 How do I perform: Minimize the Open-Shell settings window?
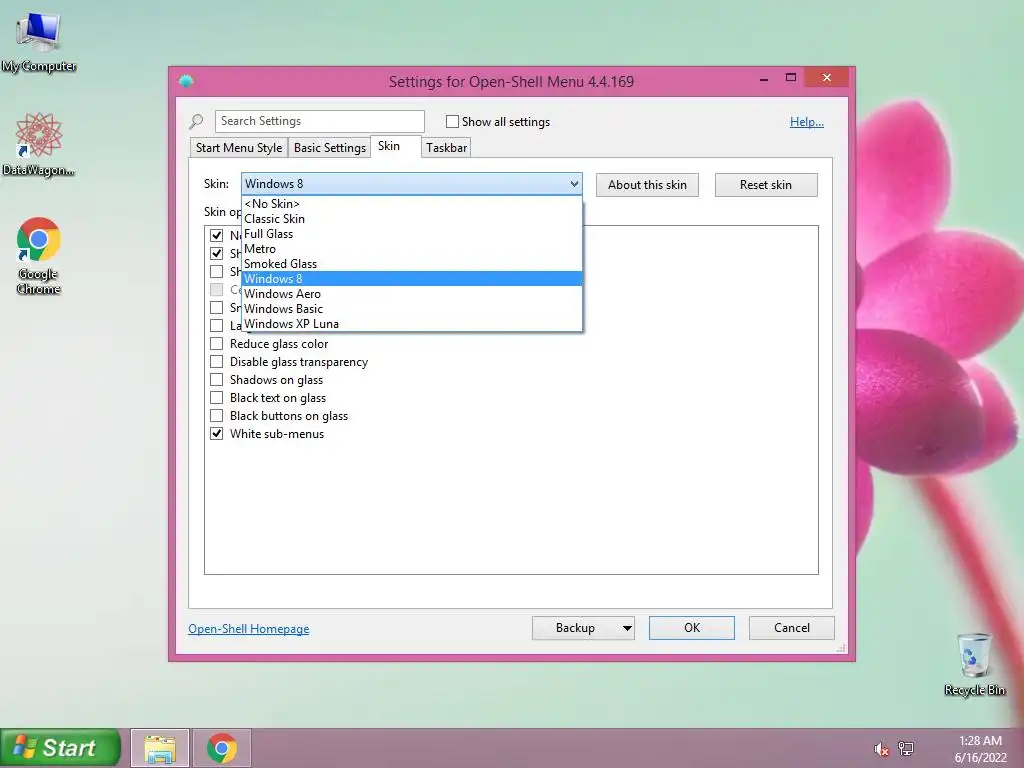click(764, 78)
